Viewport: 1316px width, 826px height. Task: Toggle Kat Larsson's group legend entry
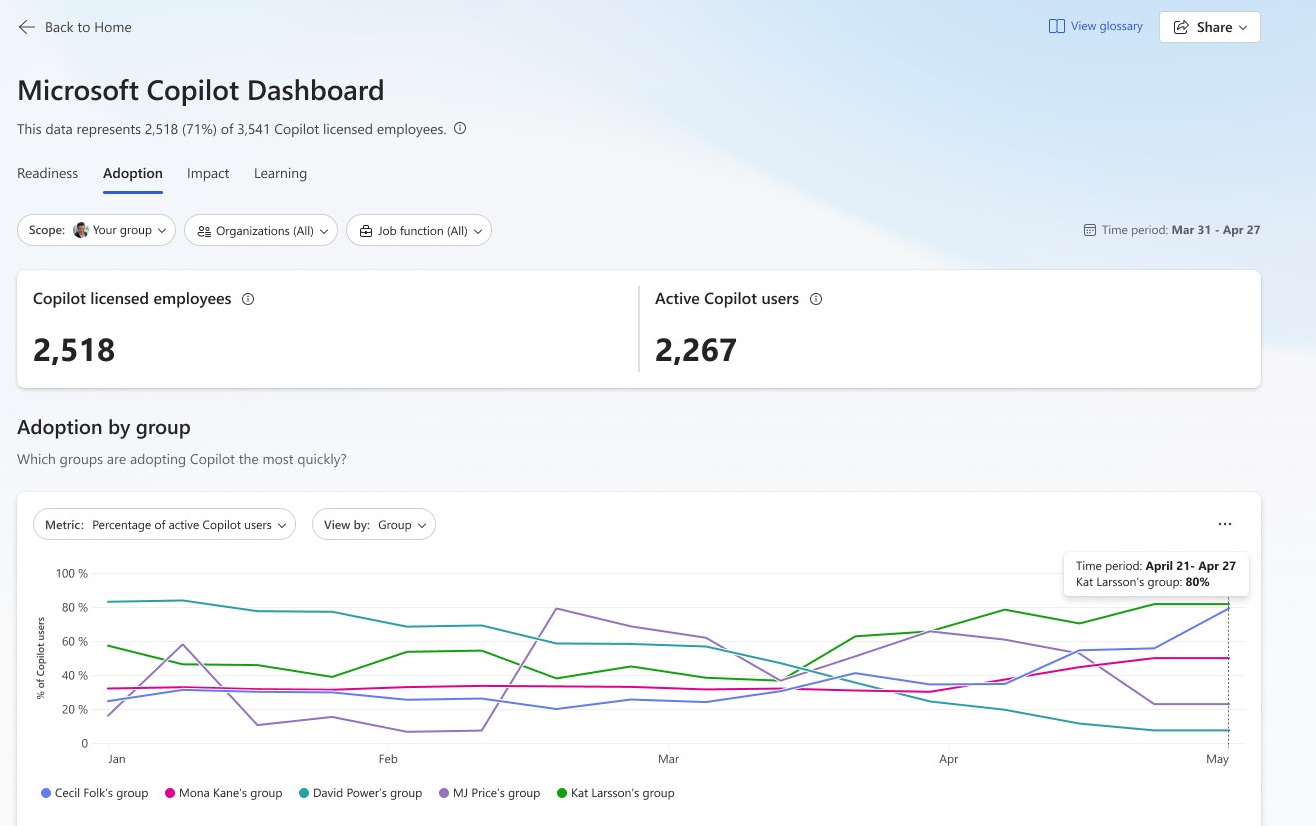point(615,793)
